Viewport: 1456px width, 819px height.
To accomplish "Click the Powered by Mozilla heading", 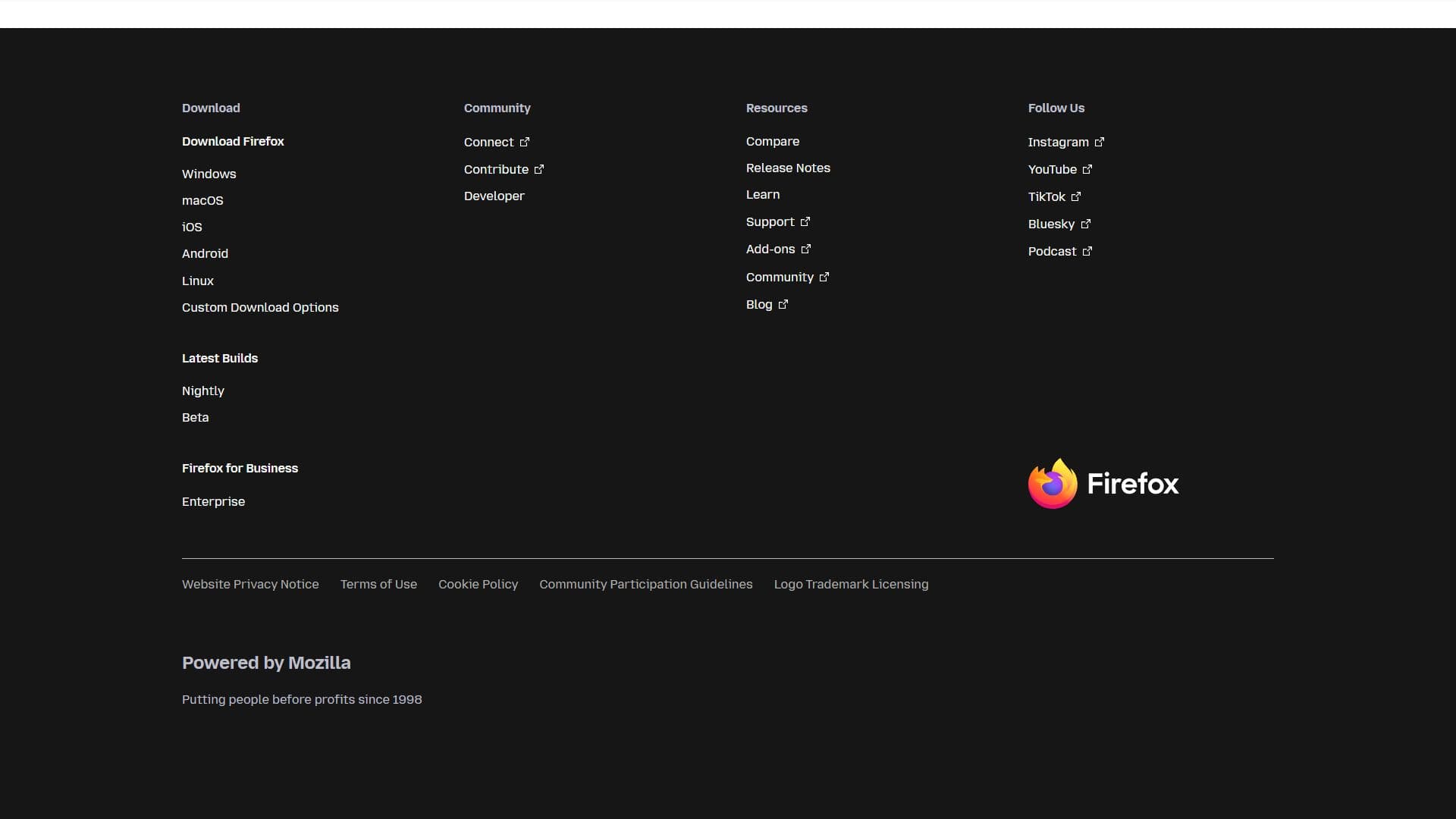I will pos(266,663).
